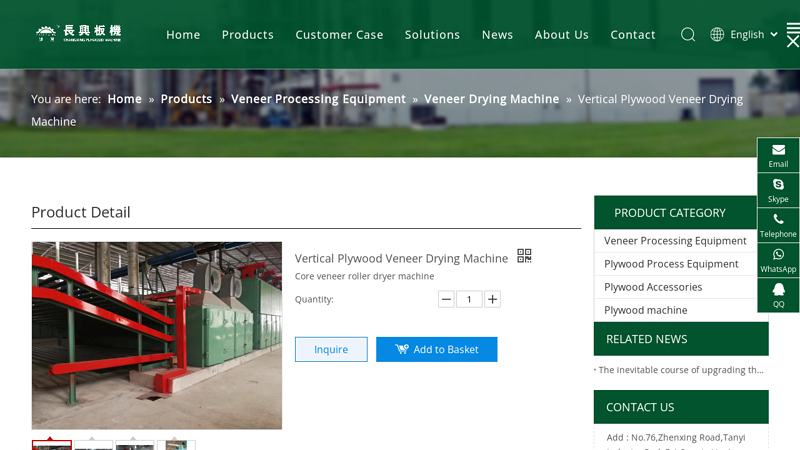Select Veneer Processing Equipment category
The height and width of the screenshot is (450, 800).
click(x=675, y=241)
